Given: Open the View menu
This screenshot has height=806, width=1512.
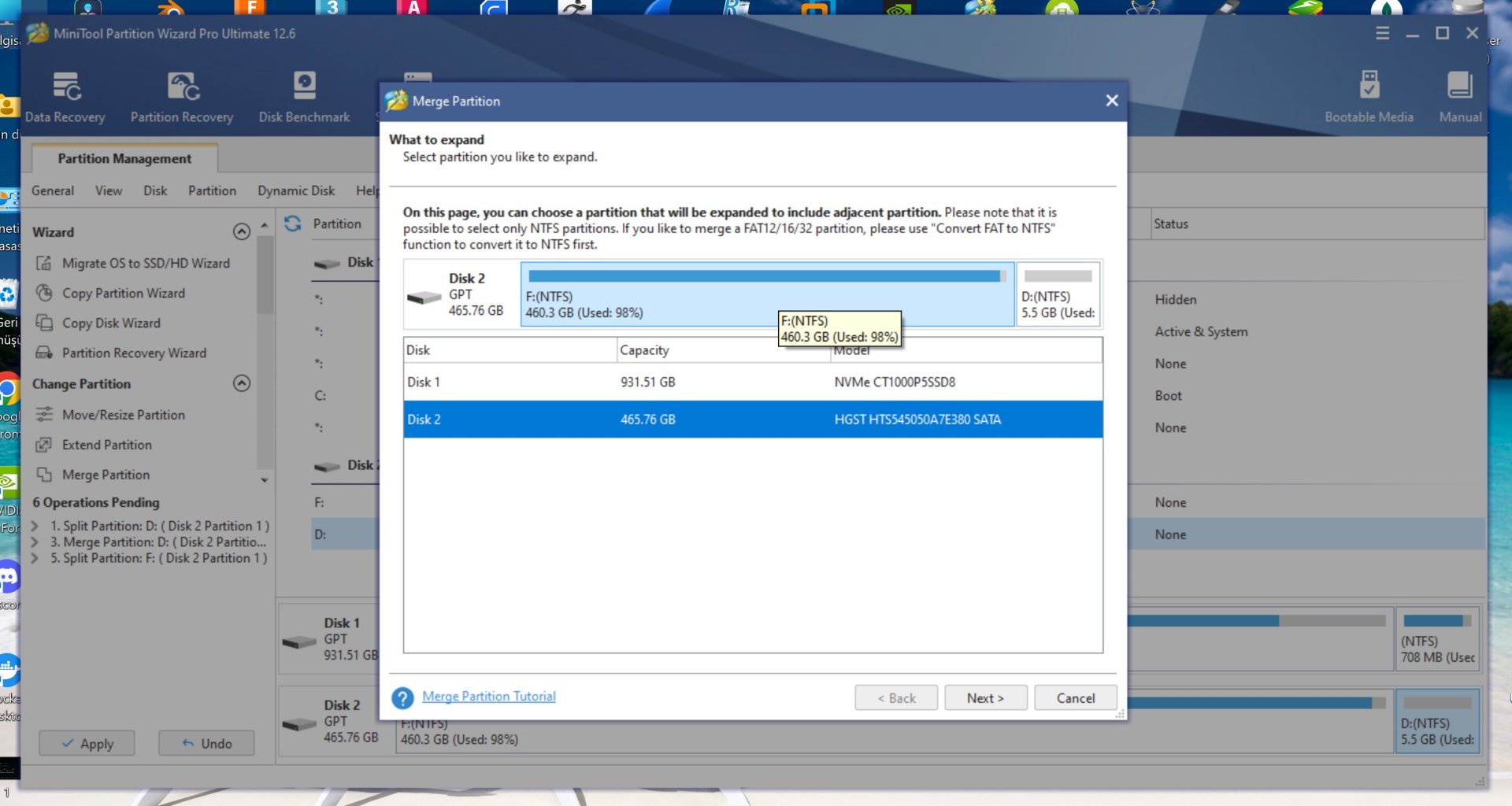Looking at the screenshot, I should pyautogui.click(x=109, y=190).
